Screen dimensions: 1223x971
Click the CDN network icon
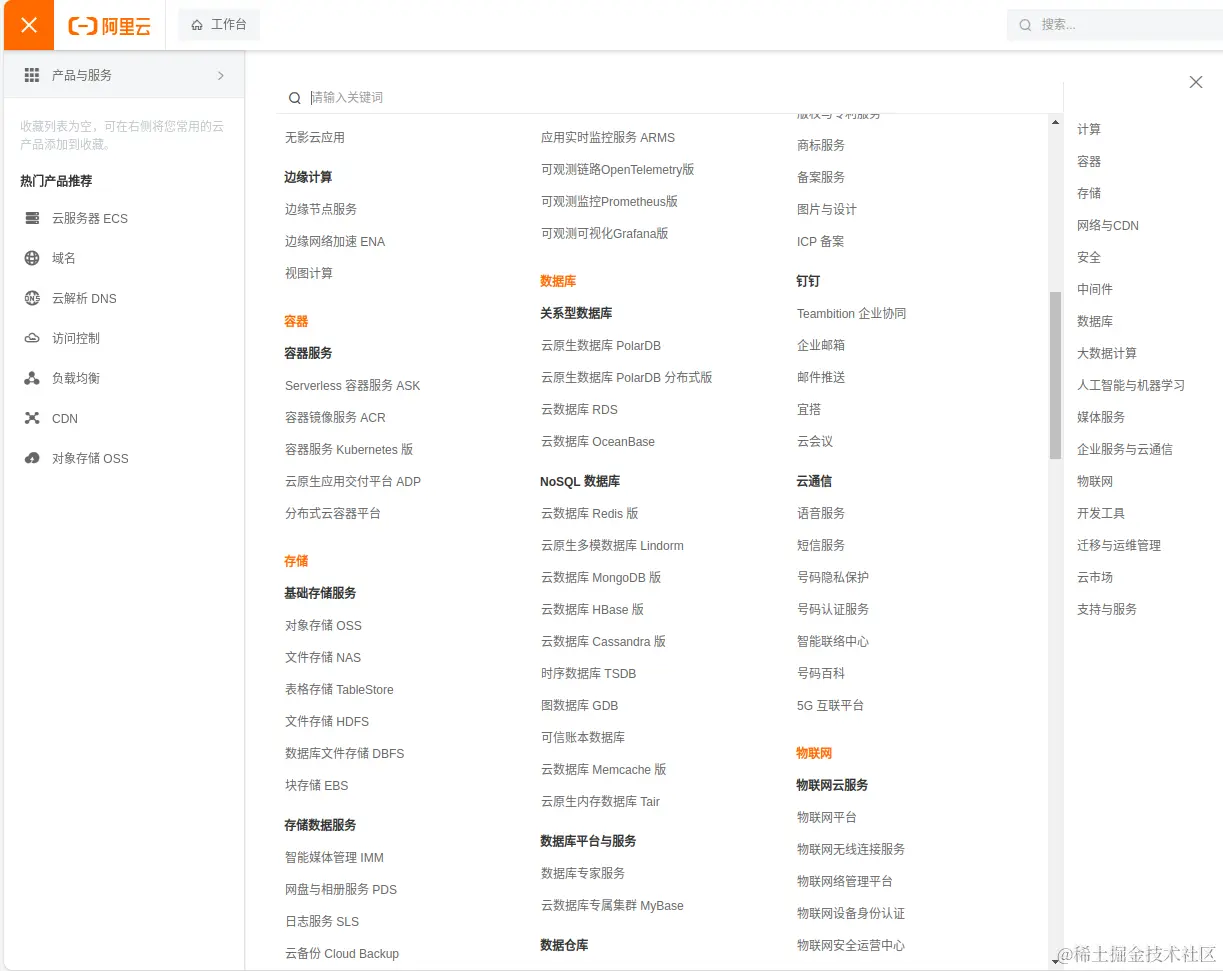[32, 418]
